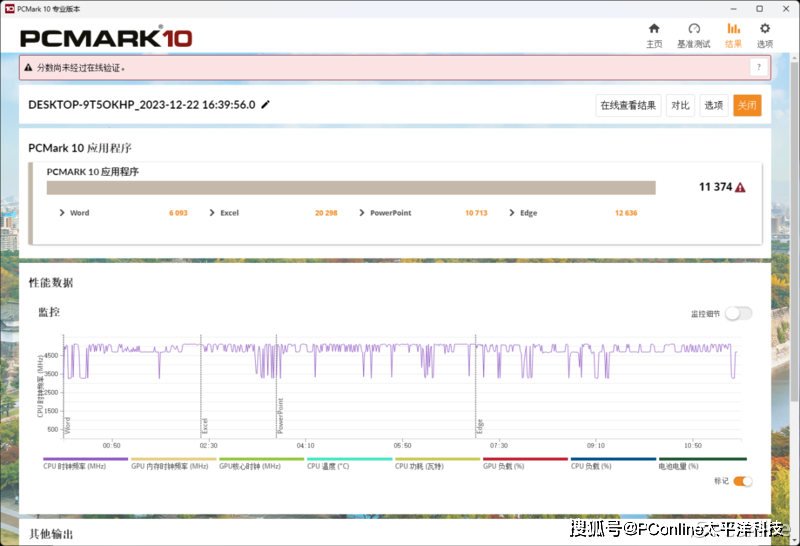Image resolution: width=800 pixels, height=546 pixels.
Task: Click the 选项 button in result header
Action: [x=713, y=106]
